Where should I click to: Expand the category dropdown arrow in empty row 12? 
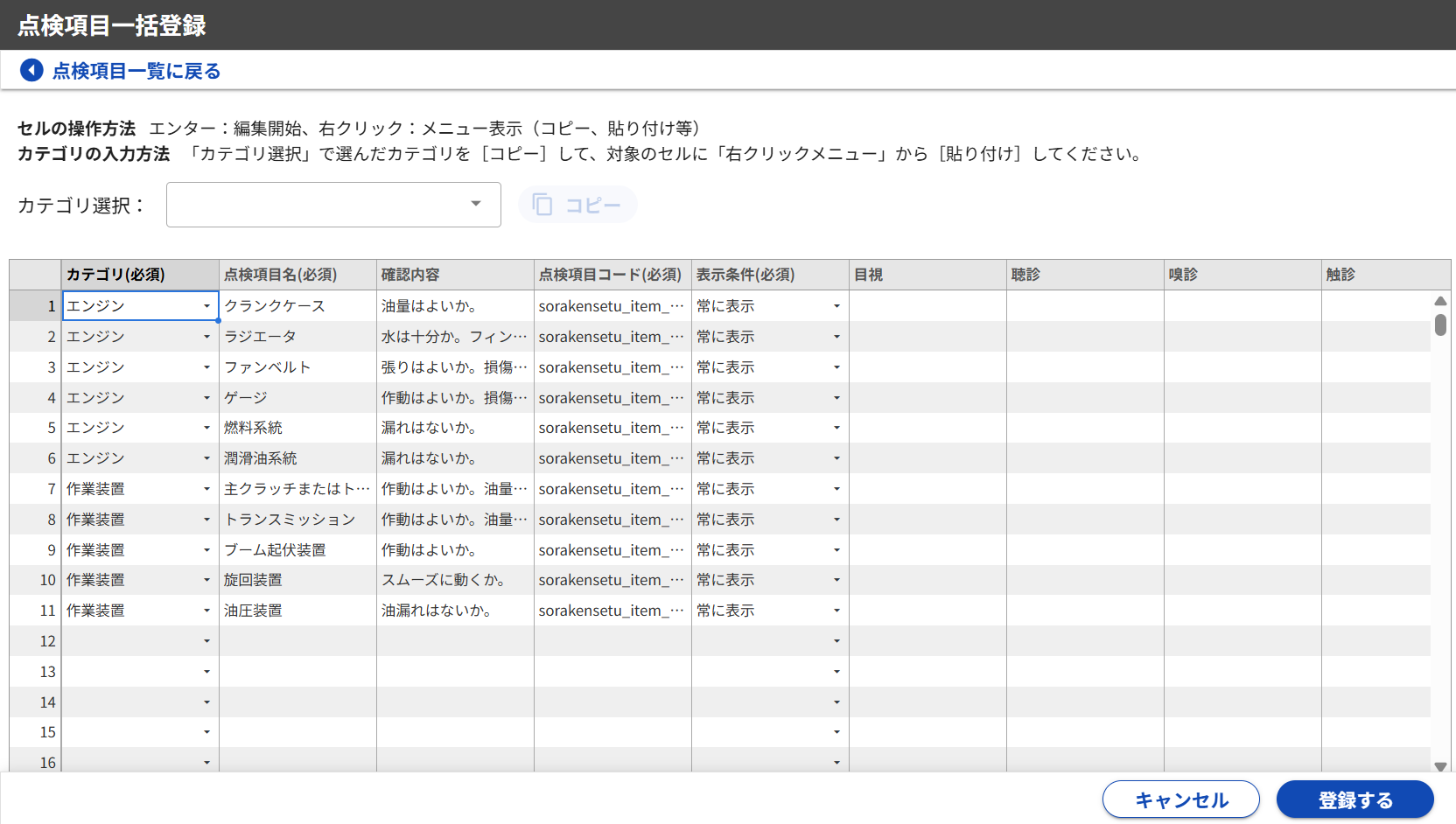[x=207, y=641]
